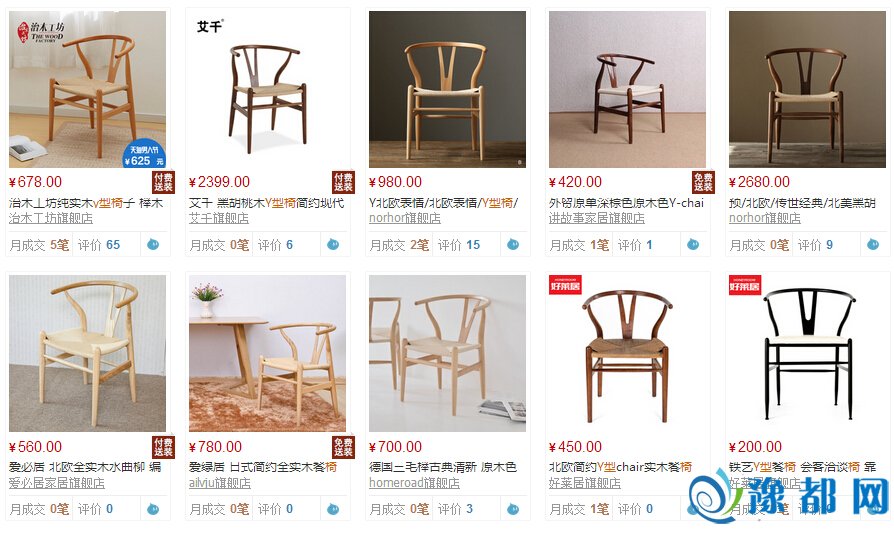
Task: Open the dark walnut 艾千 chair thumbnail
Action: [x=267, y=90]
